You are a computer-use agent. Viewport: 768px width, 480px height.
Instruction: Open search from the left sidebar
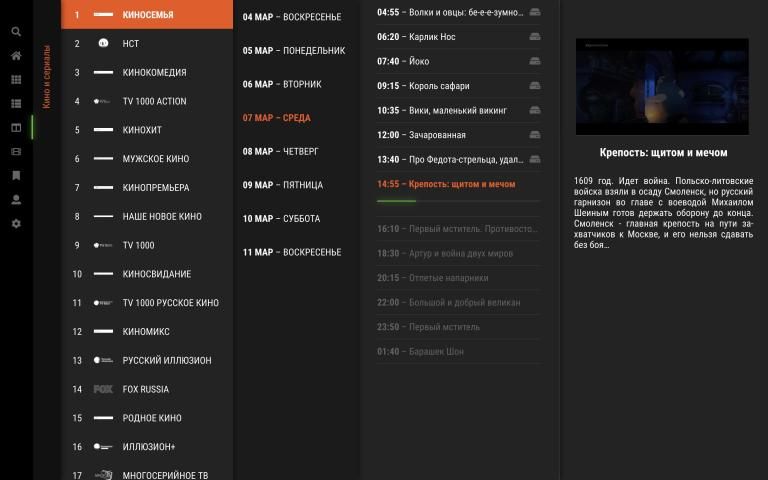coord(15,32)
